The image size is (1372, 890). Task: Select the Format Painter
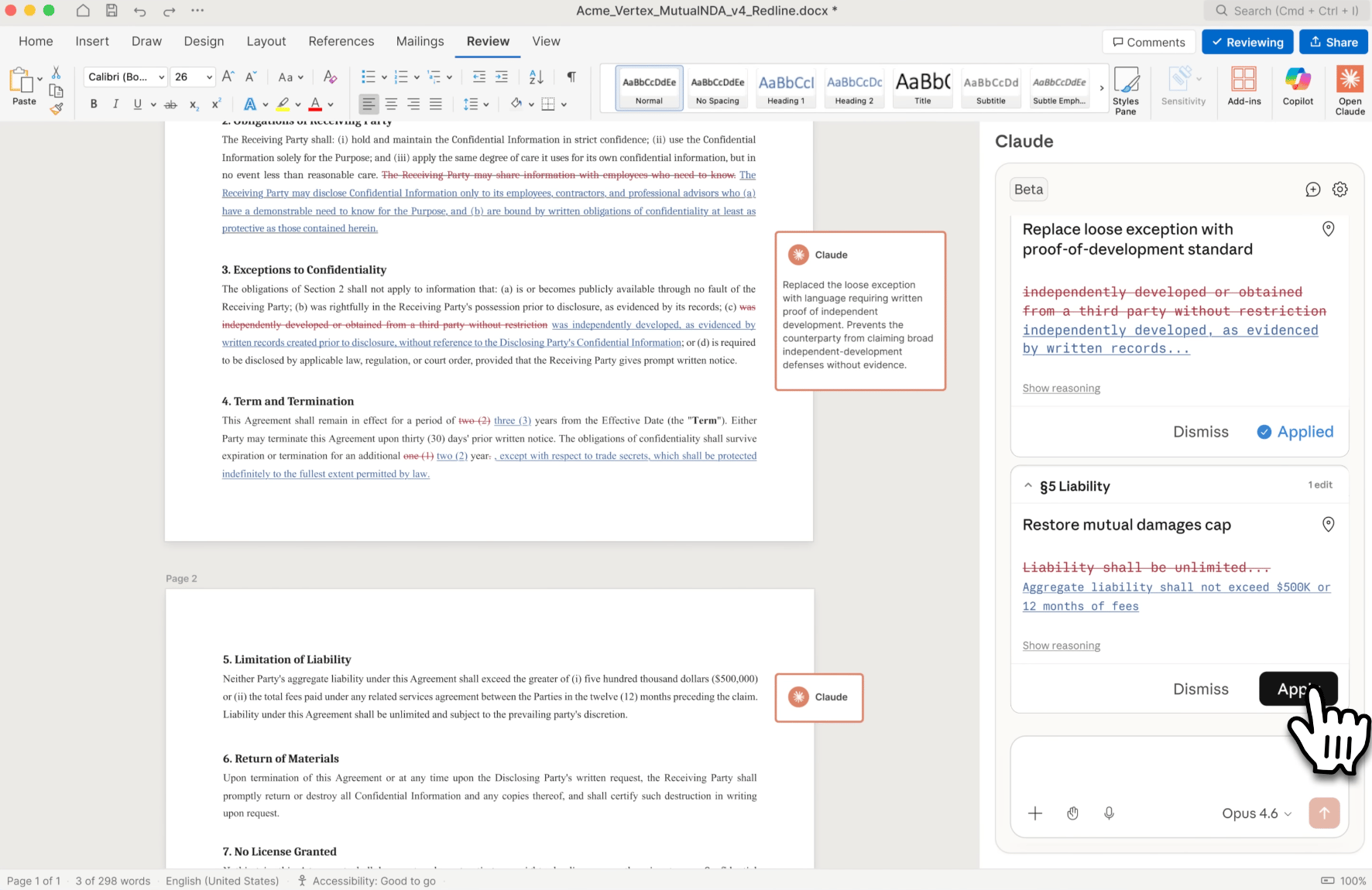pos(56,108)
